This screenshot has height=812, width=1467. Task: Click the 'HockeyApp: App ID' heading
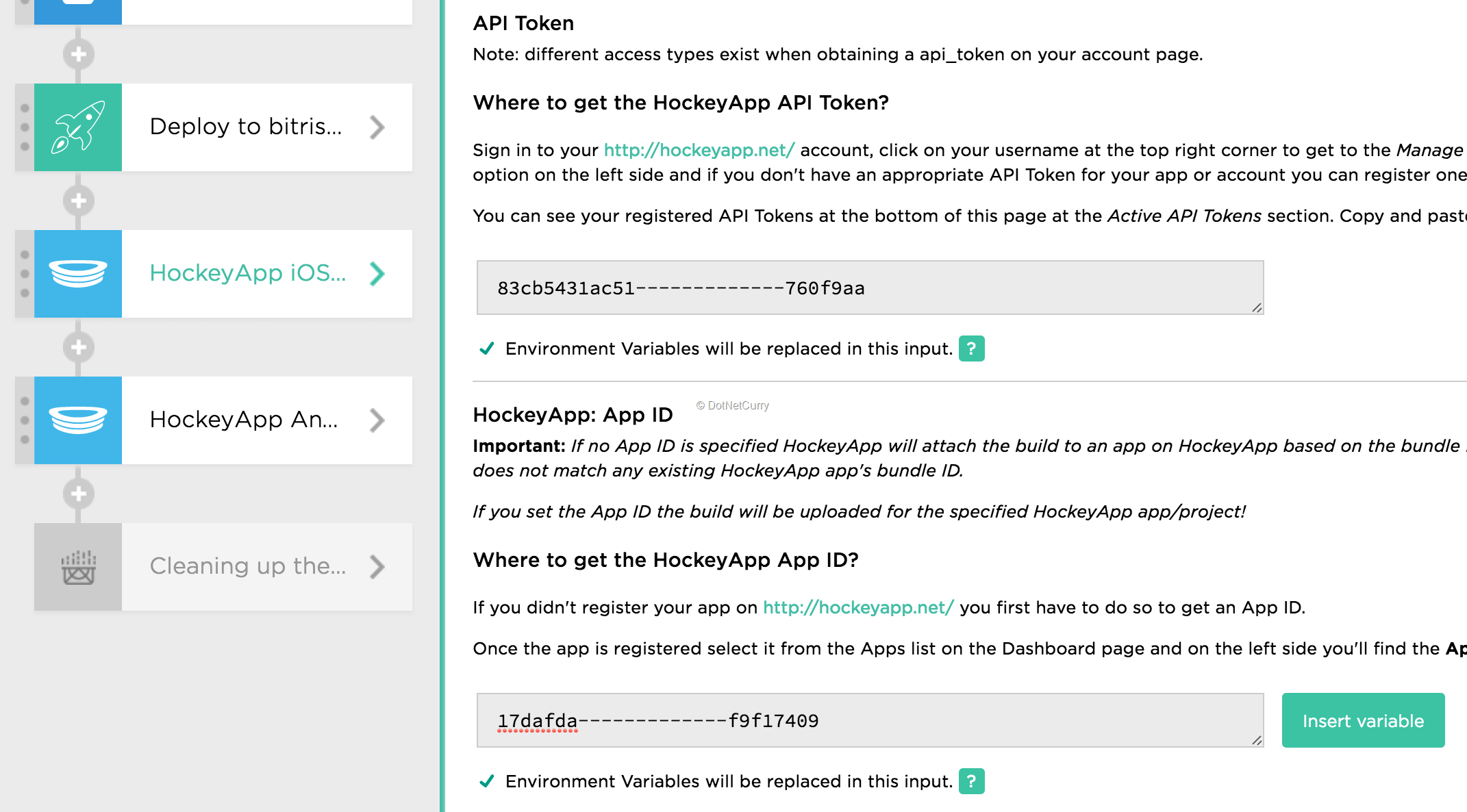click(573, 415)
